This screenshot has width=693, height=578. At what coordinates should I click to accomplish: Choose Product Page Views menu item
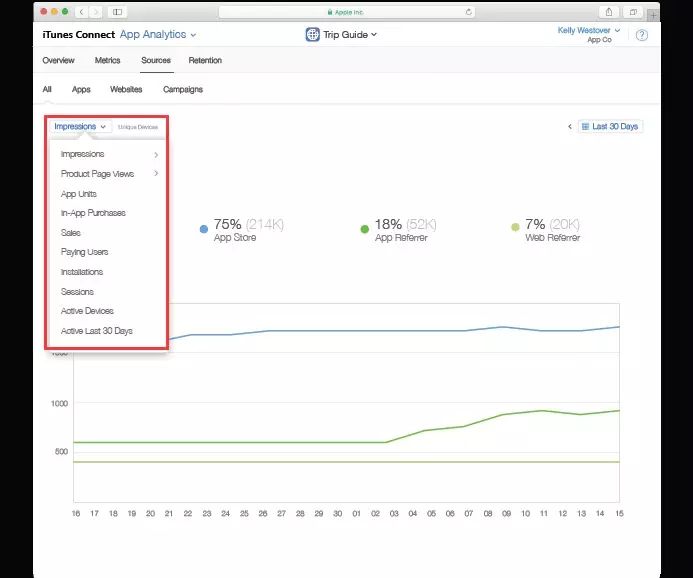(97, 174)
